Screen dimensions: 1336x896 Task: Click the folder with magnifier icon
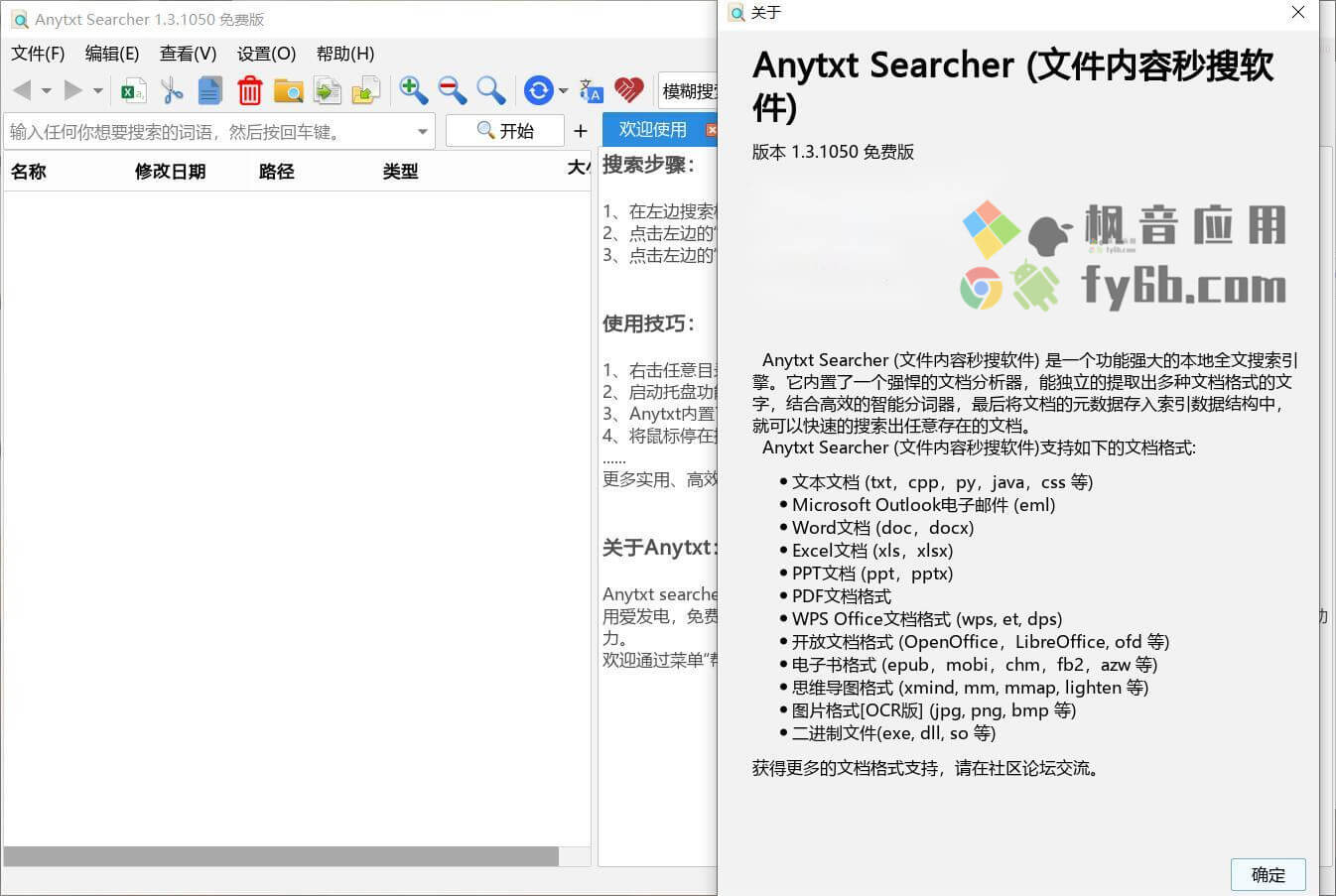[x=288, y=91]
